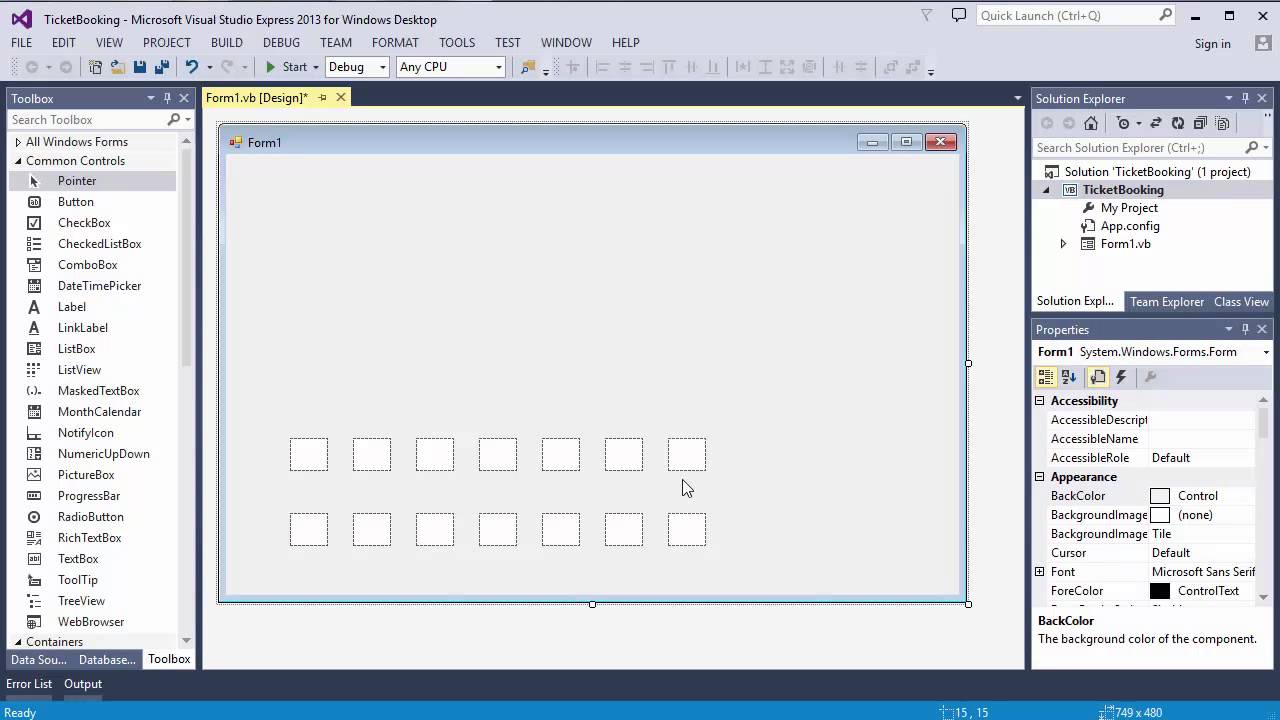Open the Undo icon on the toolbar
The image size is (1280, 720).
click(192, 67)
